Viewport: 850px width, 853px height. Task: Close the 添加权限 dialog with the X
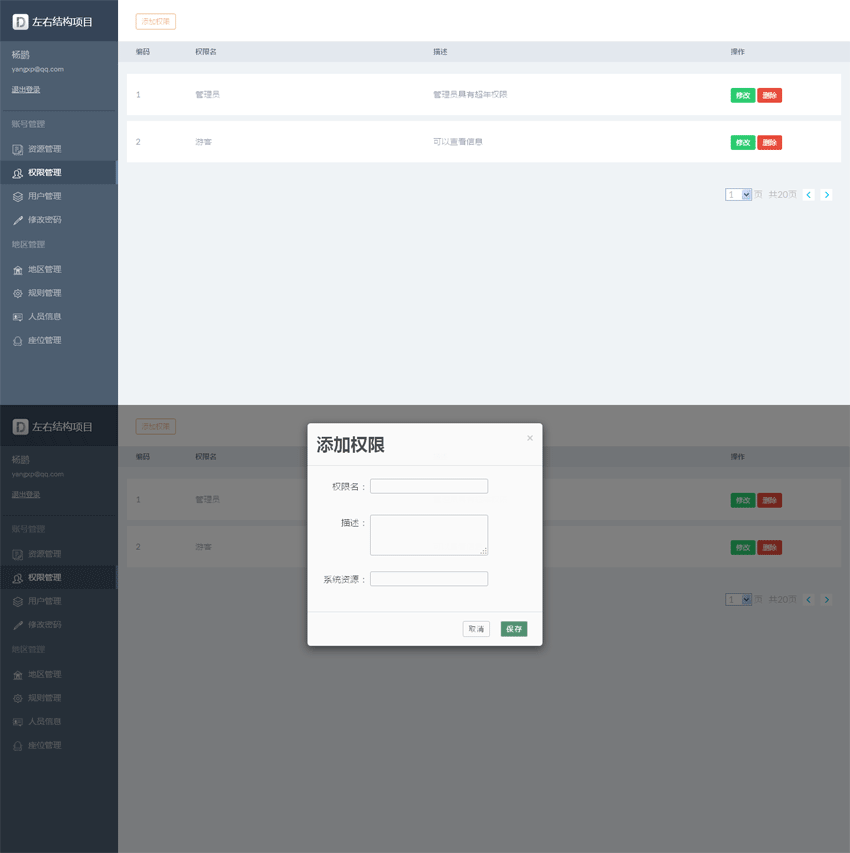click(530, 438)
